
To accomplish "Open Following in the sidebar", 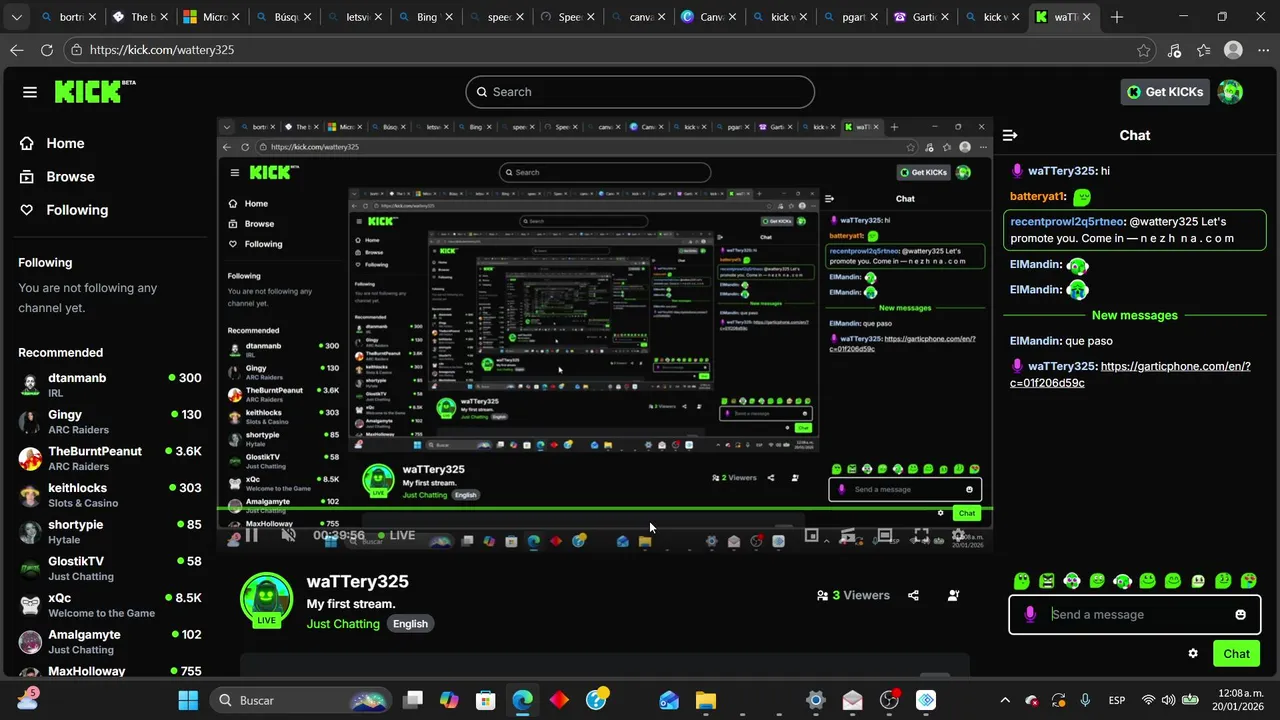I will coord(64,210).
